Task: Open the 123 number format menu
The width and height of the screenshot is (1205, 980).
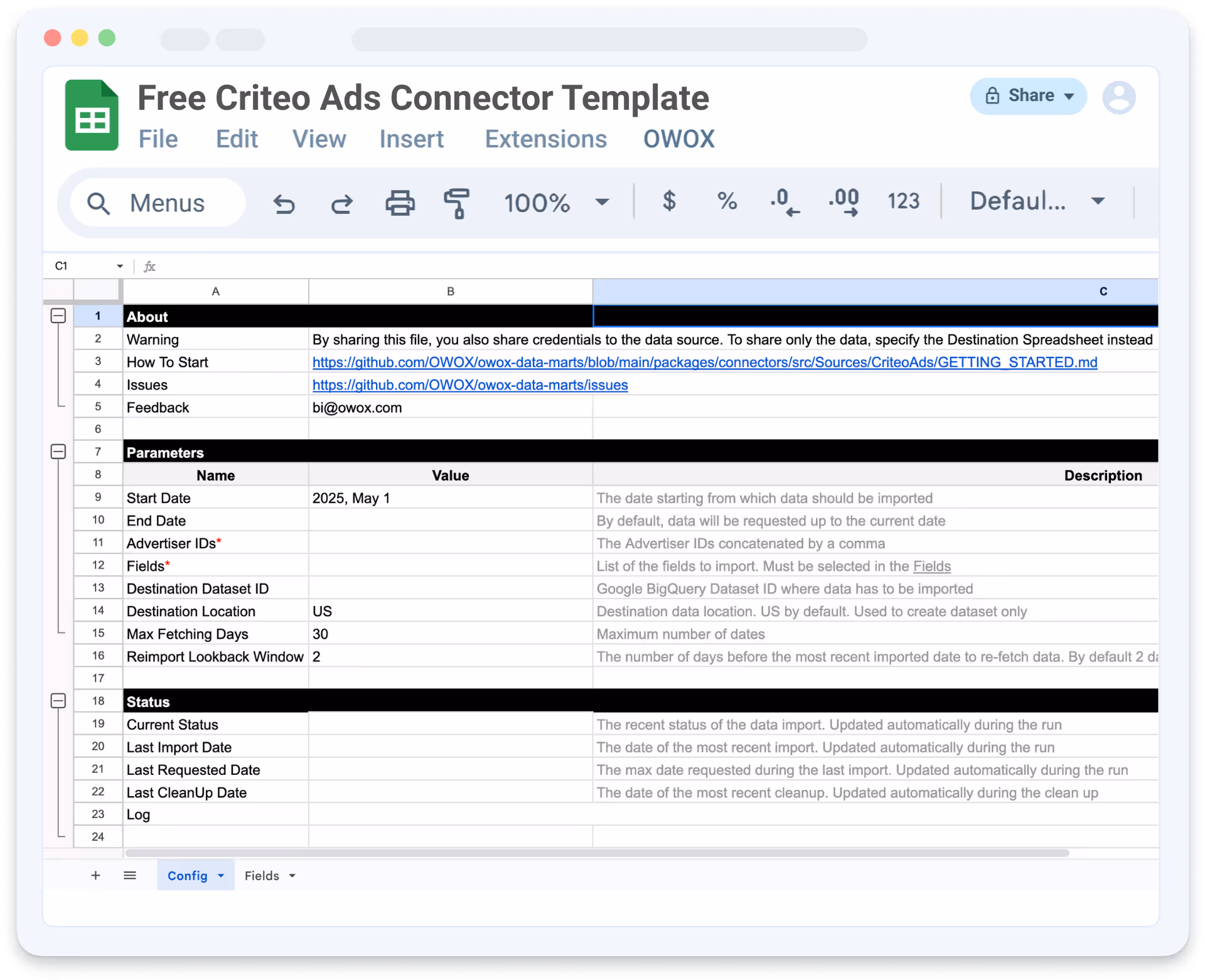Action: pyautogui.click(x=903, y=201)
